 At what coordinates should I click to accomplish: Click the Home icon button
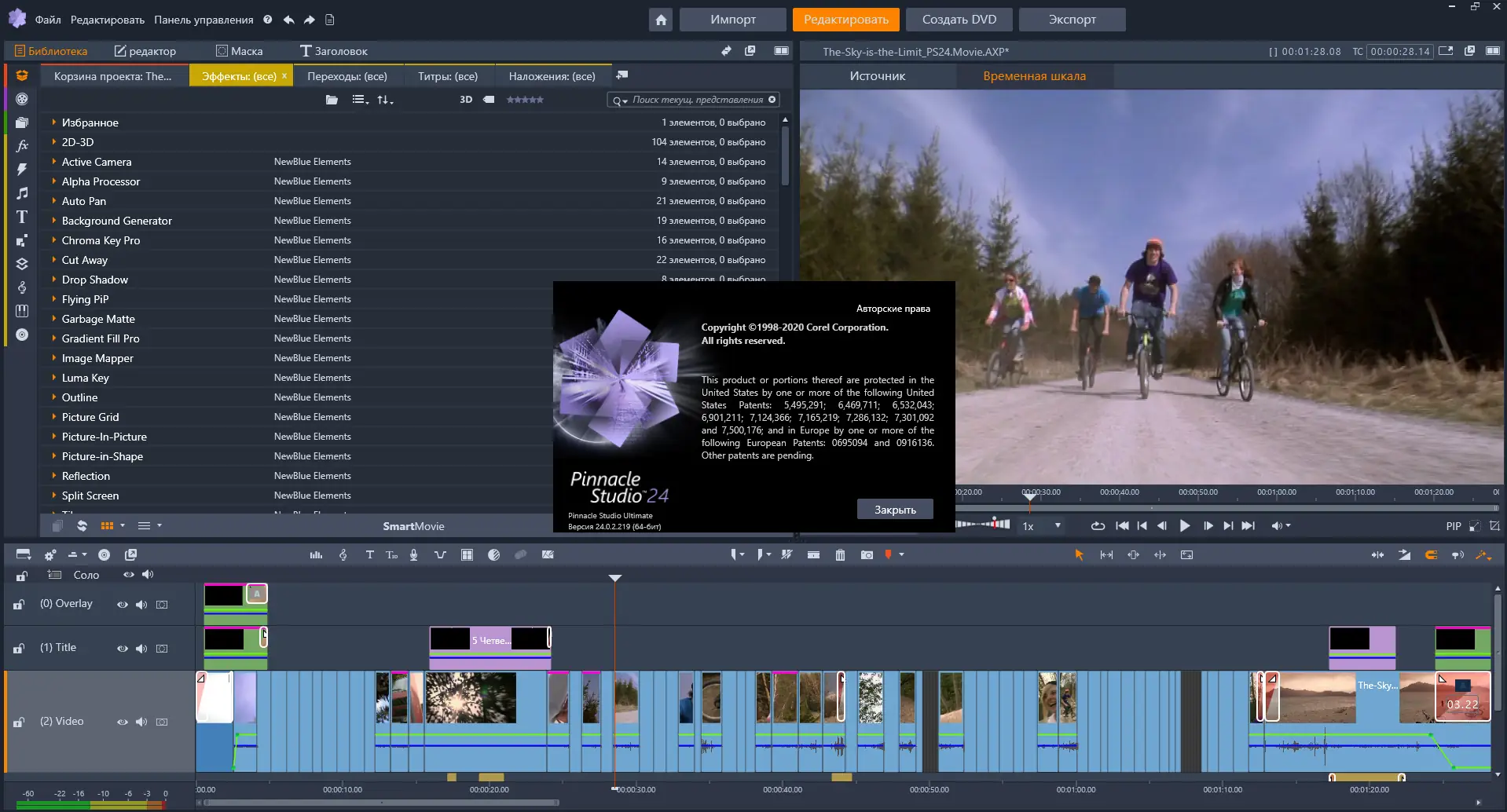tap(661, 20)
